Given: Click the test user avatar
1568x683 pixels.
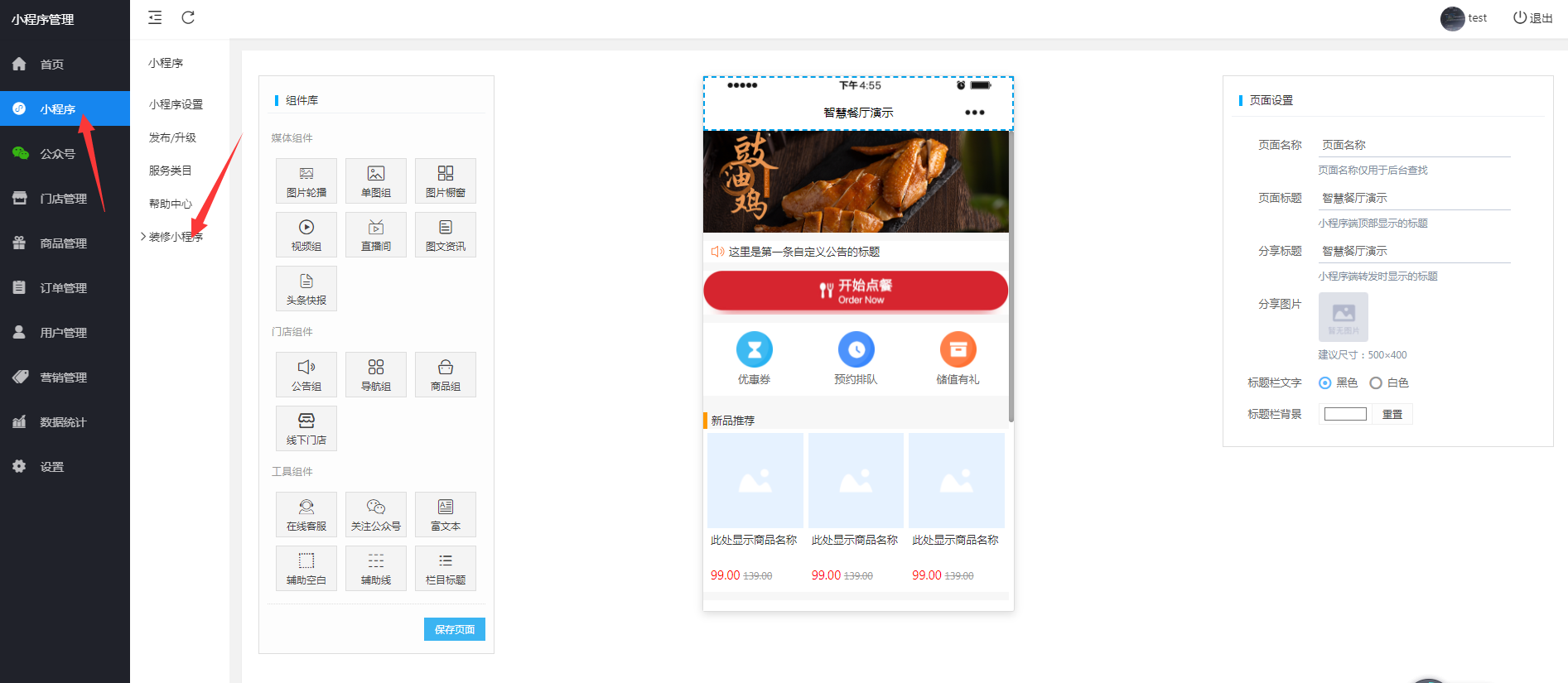Looking at the screenshot, I should pos(1452,18).
